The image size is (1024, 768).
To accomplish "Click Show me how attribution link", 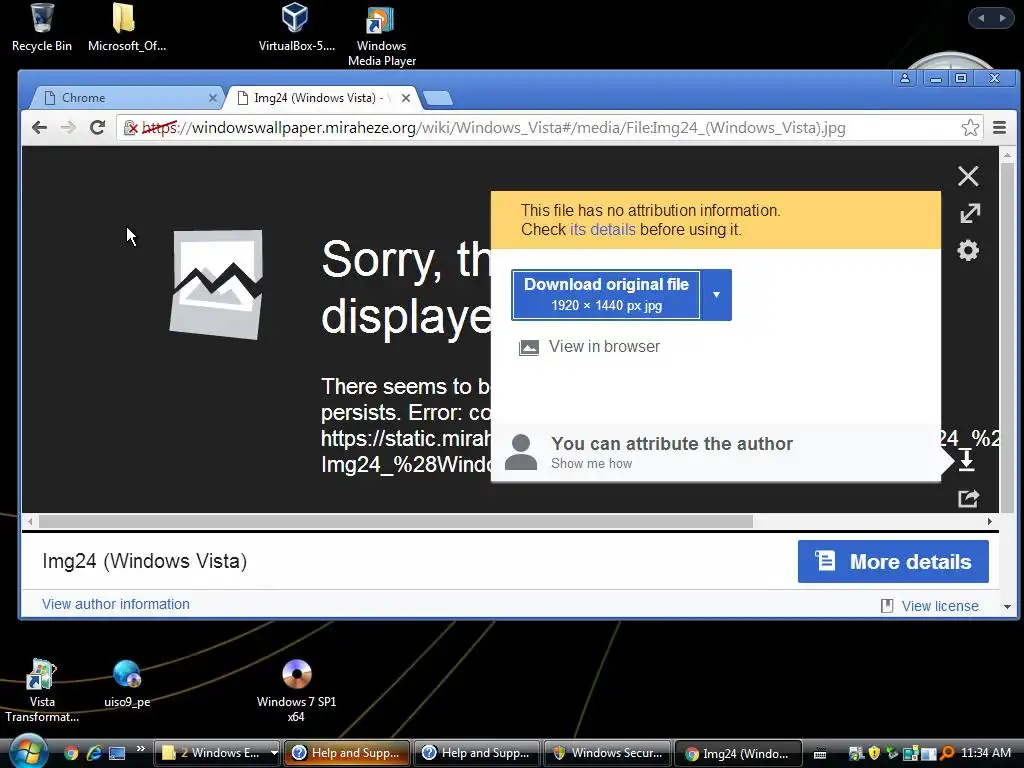I will point(592,464).
